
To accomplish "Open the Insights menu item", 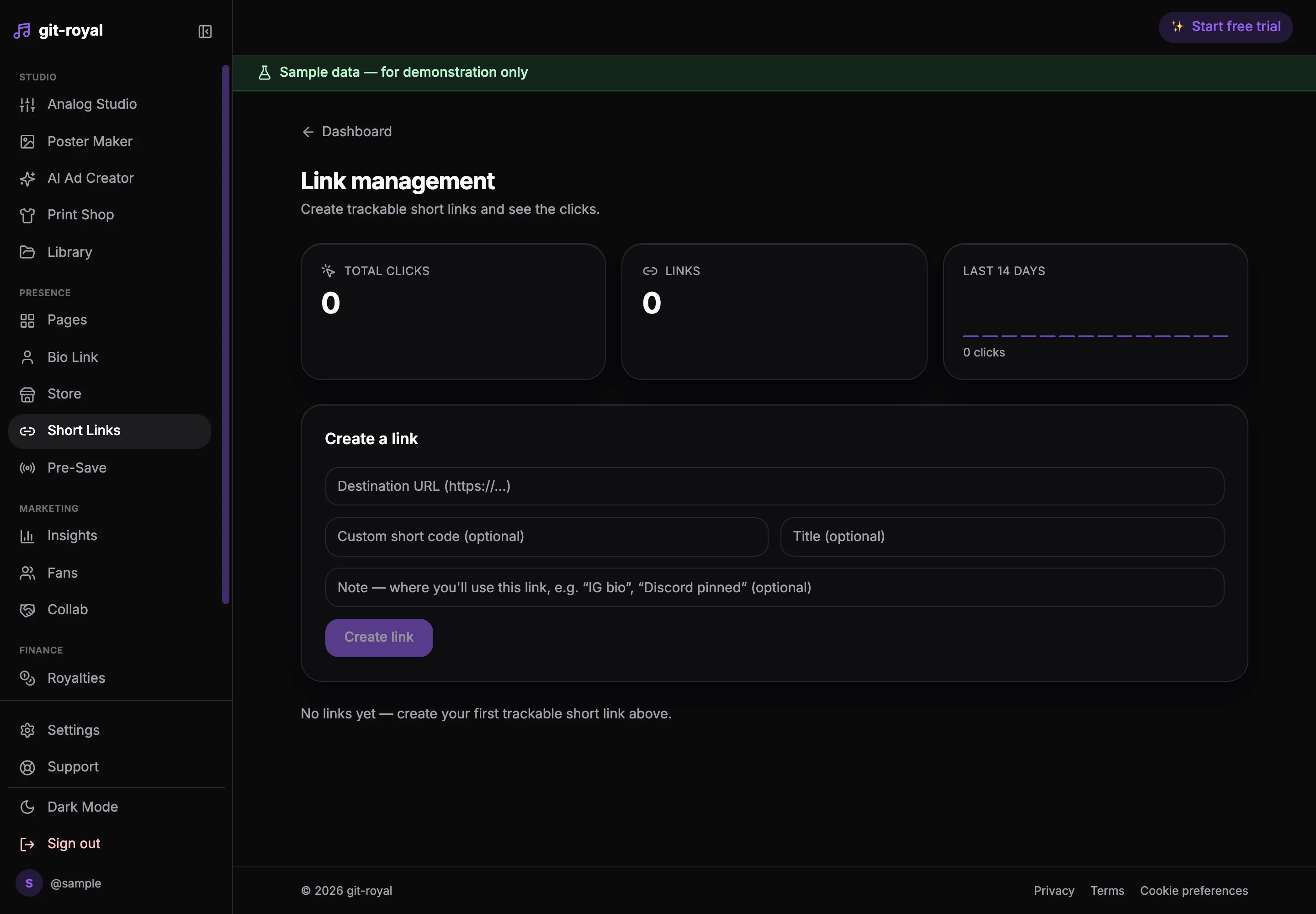I will pyautogui.click(x=109, y=536).
